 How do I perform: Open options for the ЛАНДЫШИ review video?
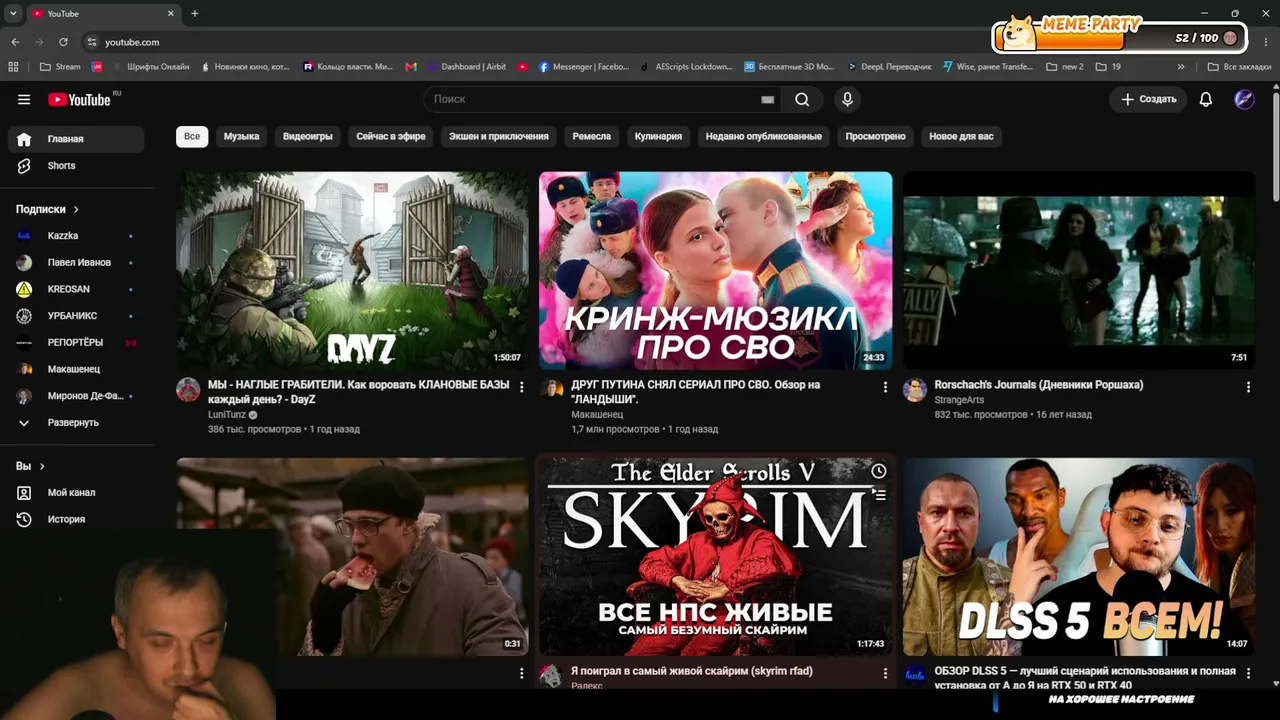pos(885,387)
